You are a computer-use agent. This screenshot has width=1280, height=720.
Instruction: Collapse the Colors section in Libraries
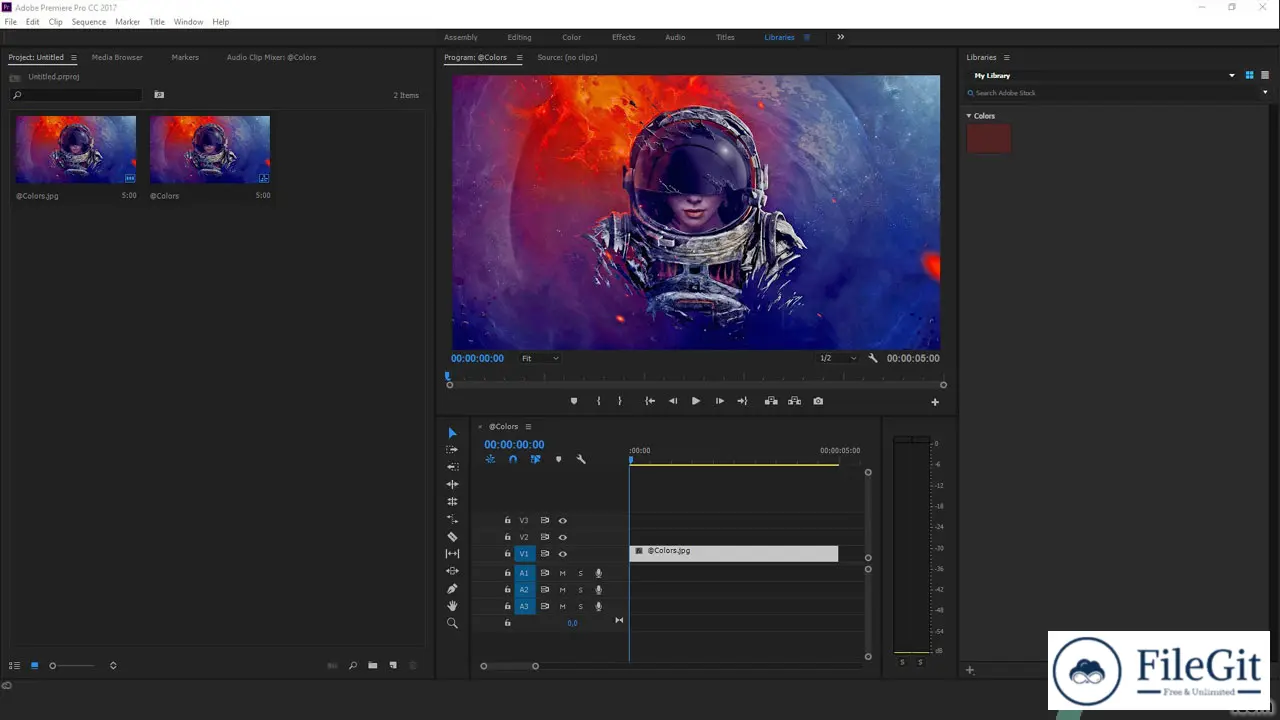tap(969, 116)
